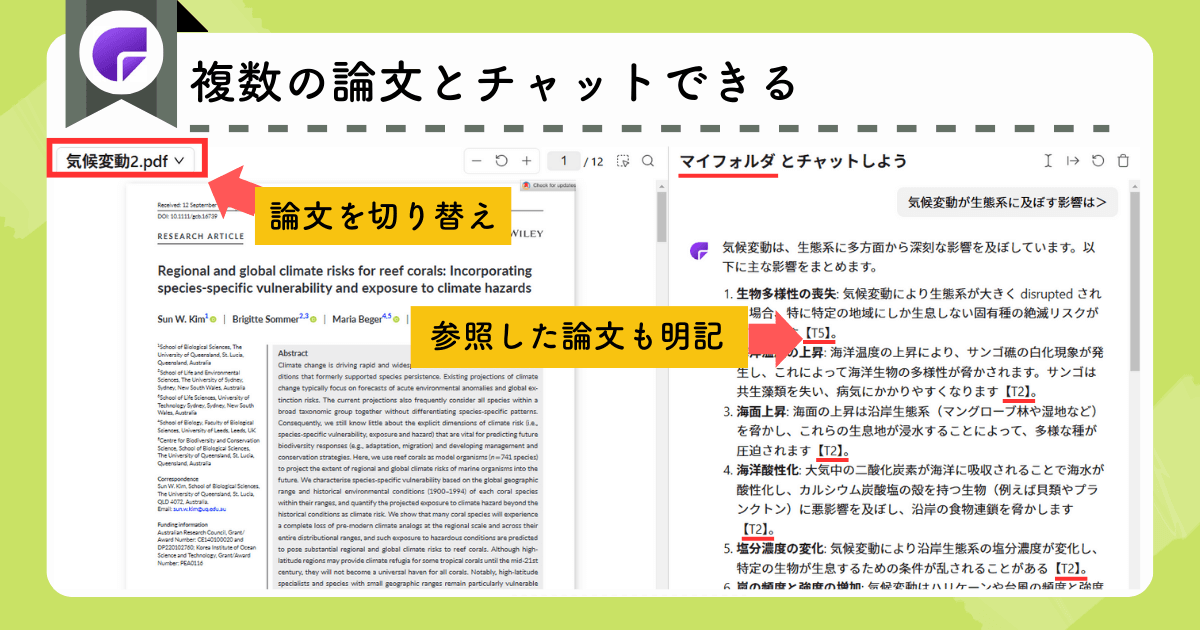The image size is (1200, 630).
Task: Click the user message 気候変動が生態系に及ぼす影響は
Action: (1006, 202)
